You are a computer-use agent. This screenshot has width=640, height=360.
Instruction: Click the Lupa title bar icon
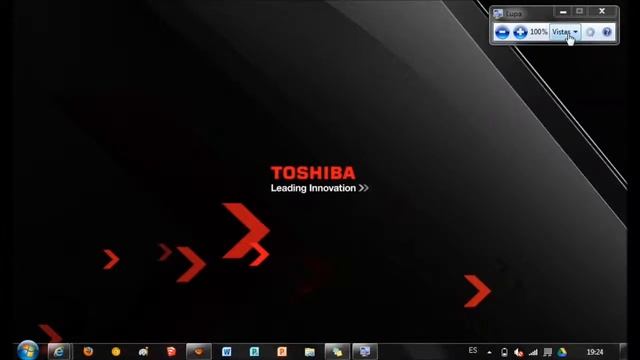pos(498,13)
